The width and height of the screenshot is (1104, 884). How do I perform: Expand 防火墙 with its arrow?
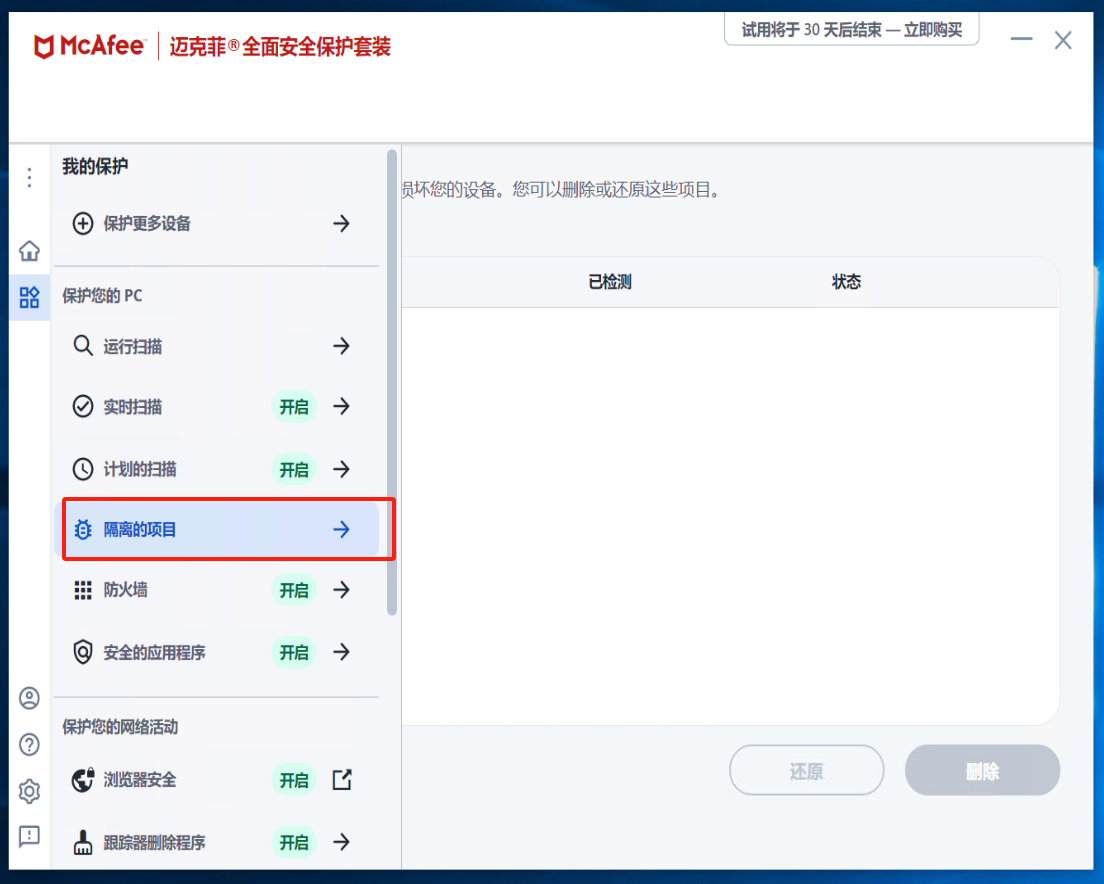pyautogui.click(x=341, y=590)
